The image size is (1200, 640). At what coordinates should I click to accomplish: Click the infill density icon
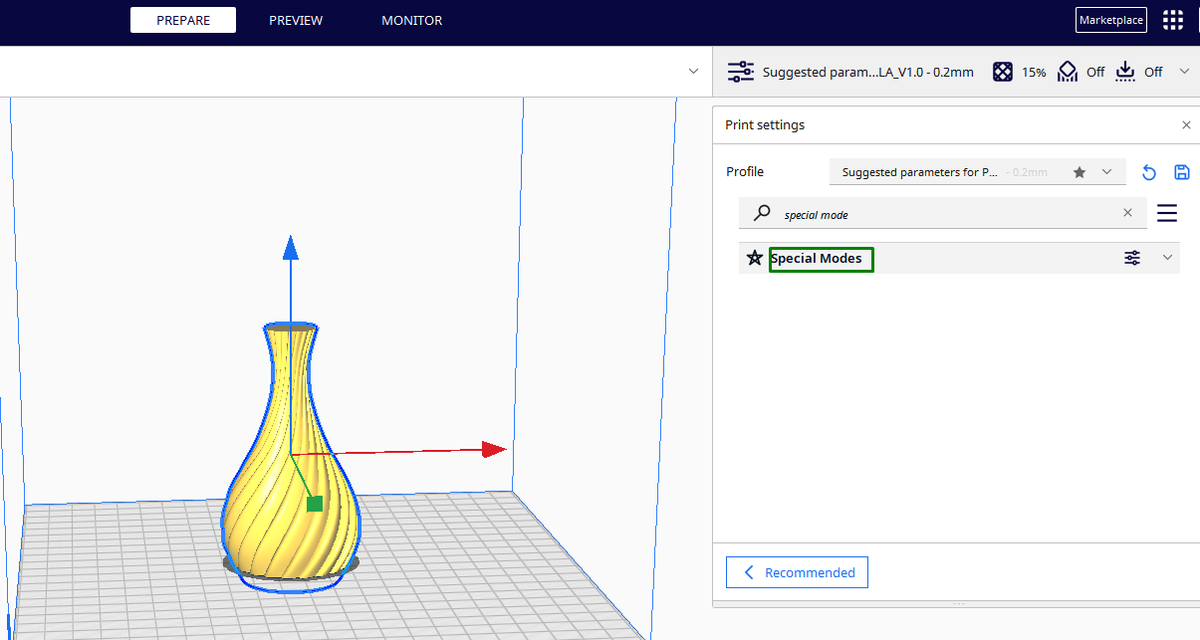coord(1002,71)
